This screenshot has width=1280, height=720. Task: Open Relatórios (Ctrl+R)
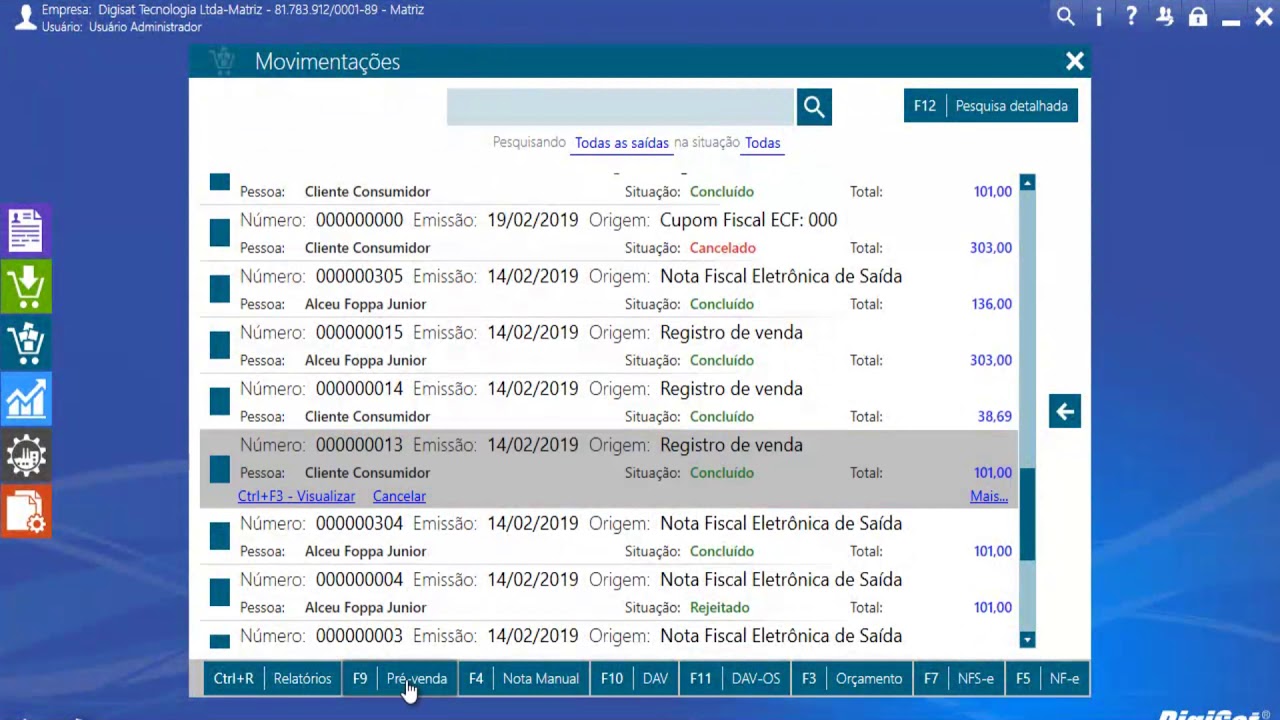click(272, 678)
